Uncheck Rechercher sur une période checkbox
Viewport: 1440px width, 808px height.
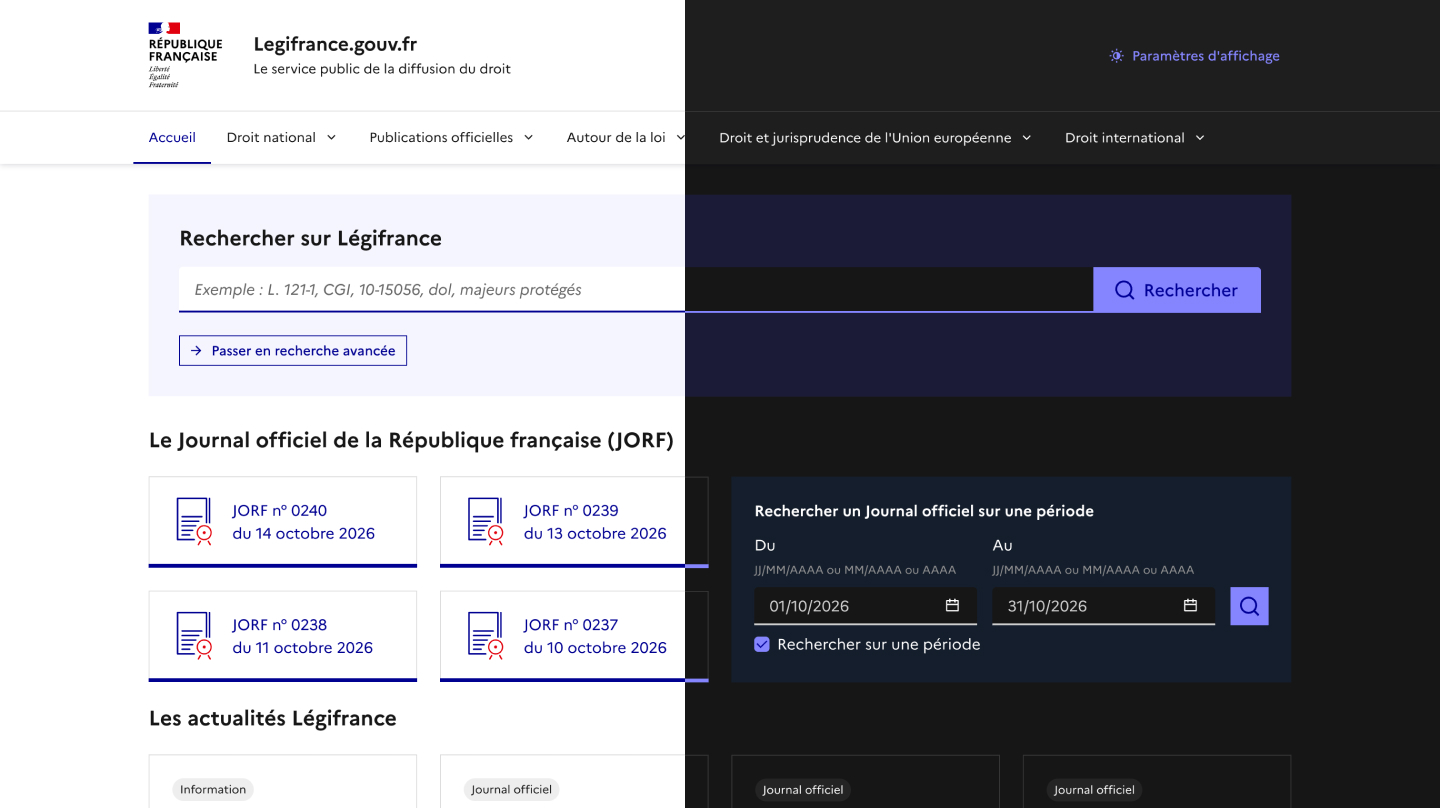[762, 645]
